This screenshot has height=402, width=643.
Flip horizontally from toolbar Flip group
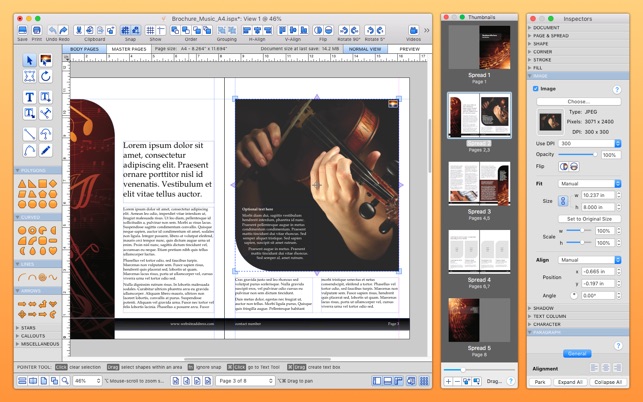[317, 30]
